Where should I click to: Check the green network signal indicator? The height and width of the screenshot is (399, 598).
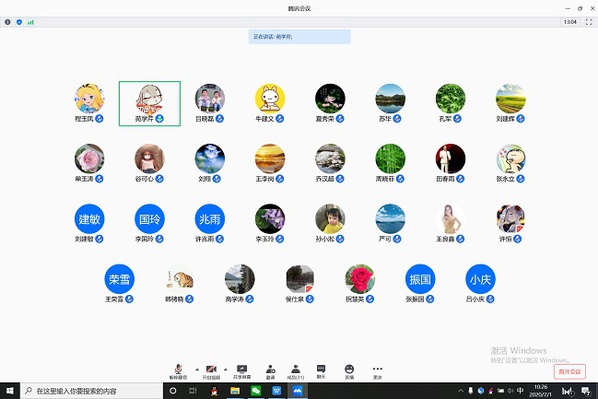point(31,22)
